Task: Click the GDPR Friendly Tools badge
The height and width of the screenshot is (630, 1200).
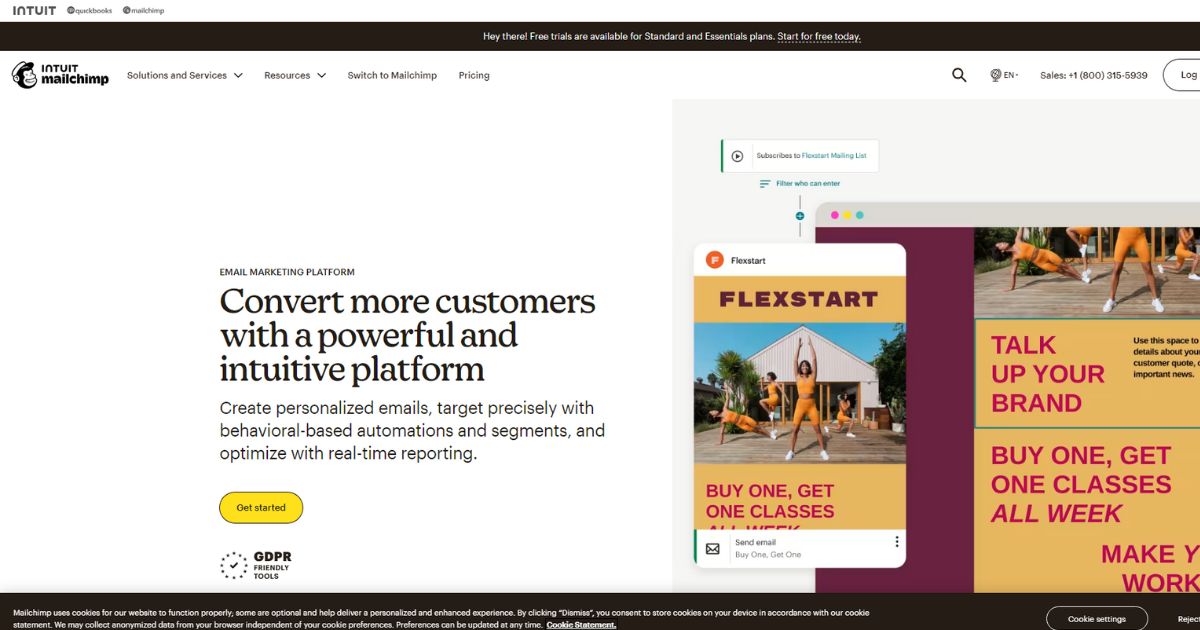Action: coord(256,565)
